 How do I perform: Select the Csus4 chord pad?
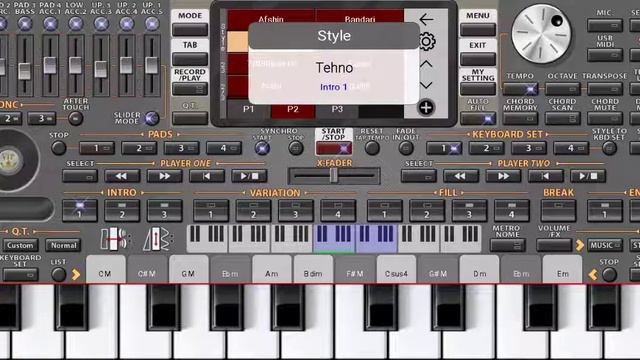coord(396,270)
